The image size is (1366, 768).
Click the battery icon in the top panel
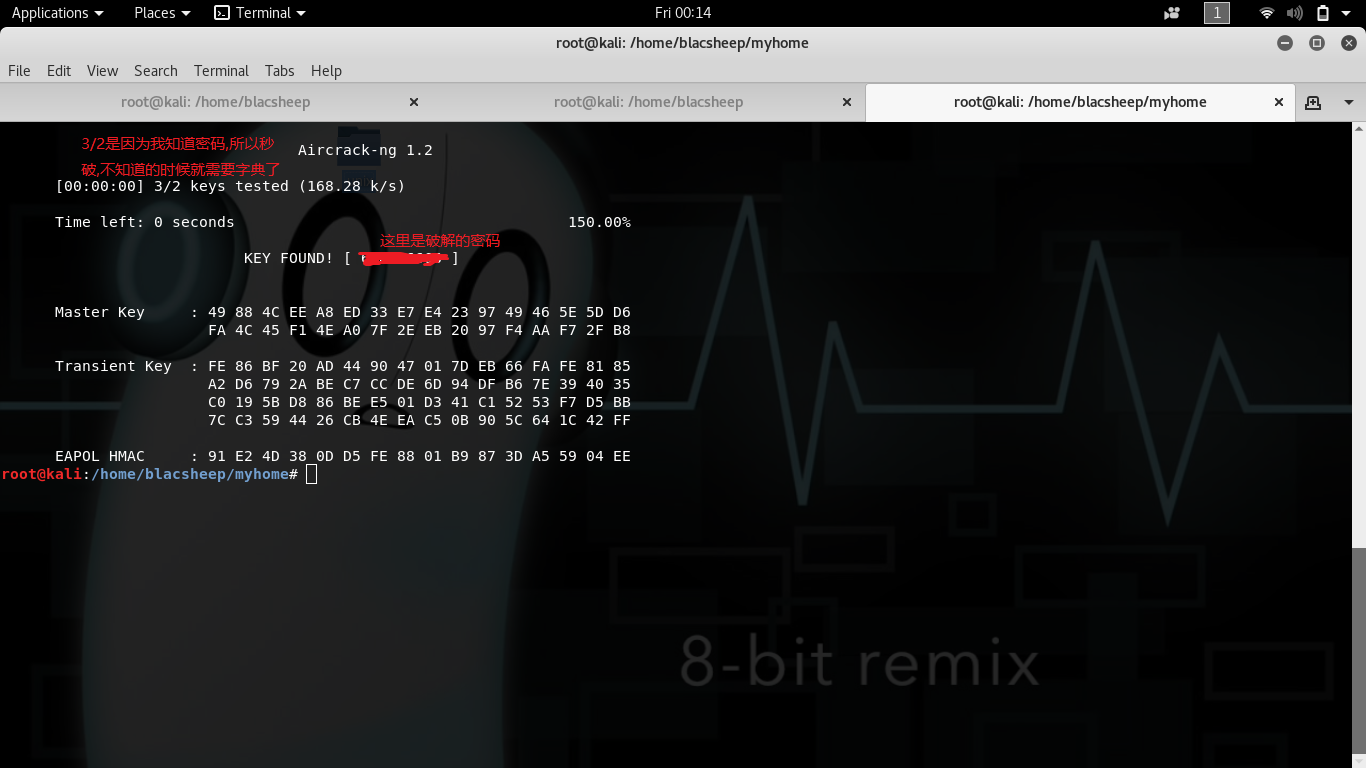click(1323, 13)
